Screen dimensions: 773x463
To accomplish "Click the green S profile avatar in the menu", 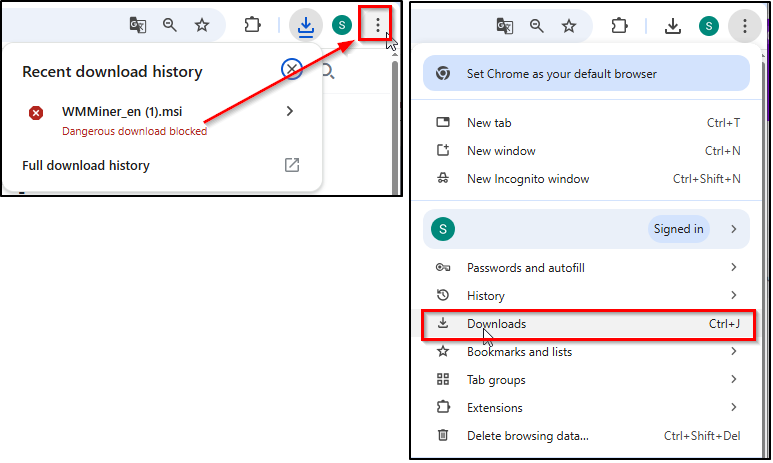I will click(443, 229).
